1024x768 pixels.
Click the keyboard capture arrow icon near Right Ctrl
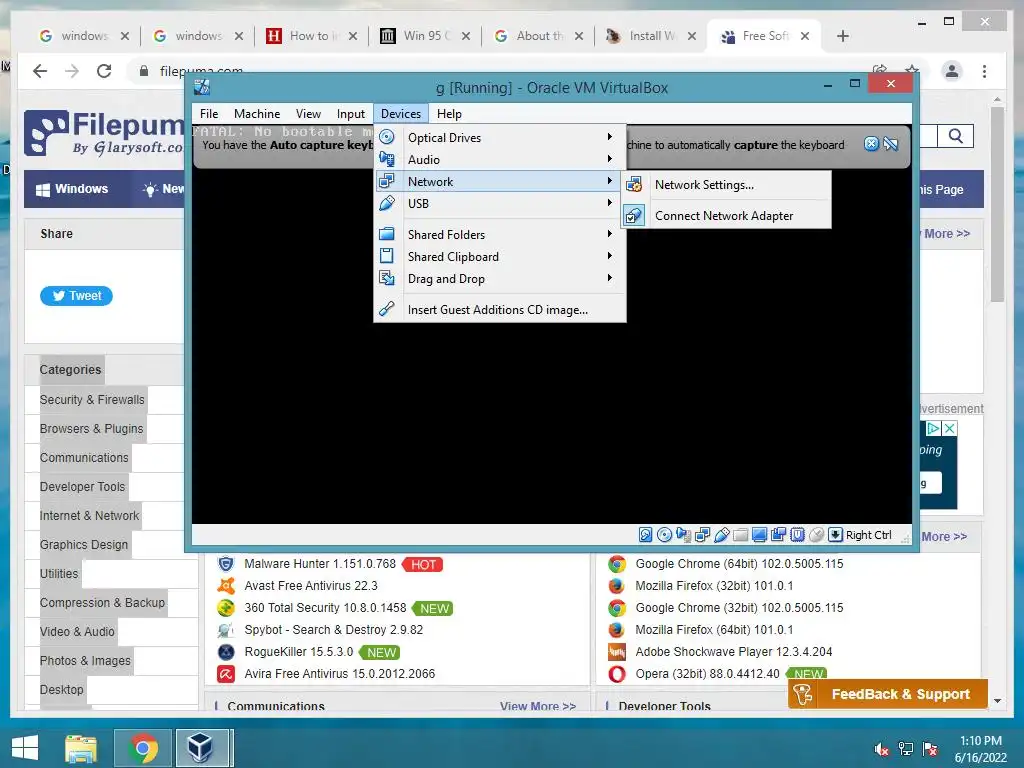click(x=835, y=535)
